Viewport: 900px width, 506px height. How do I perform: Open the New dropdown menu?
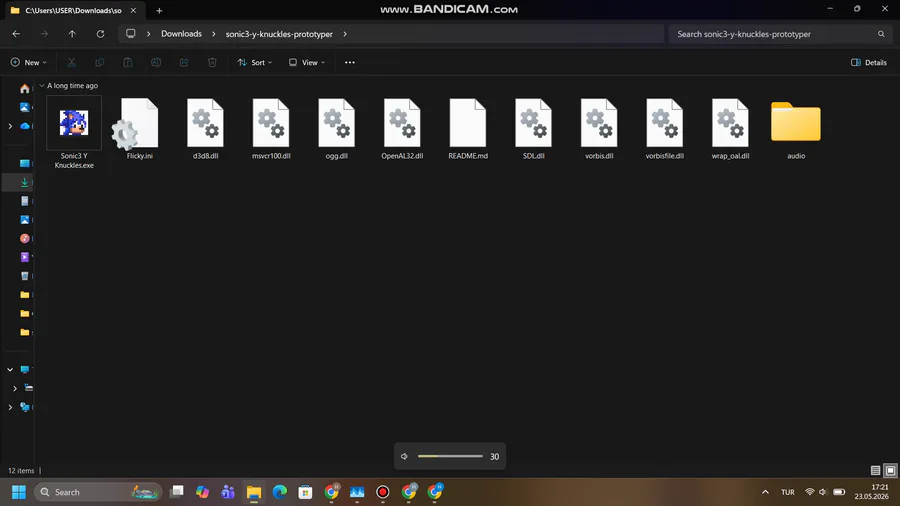[x=29, y=63]
